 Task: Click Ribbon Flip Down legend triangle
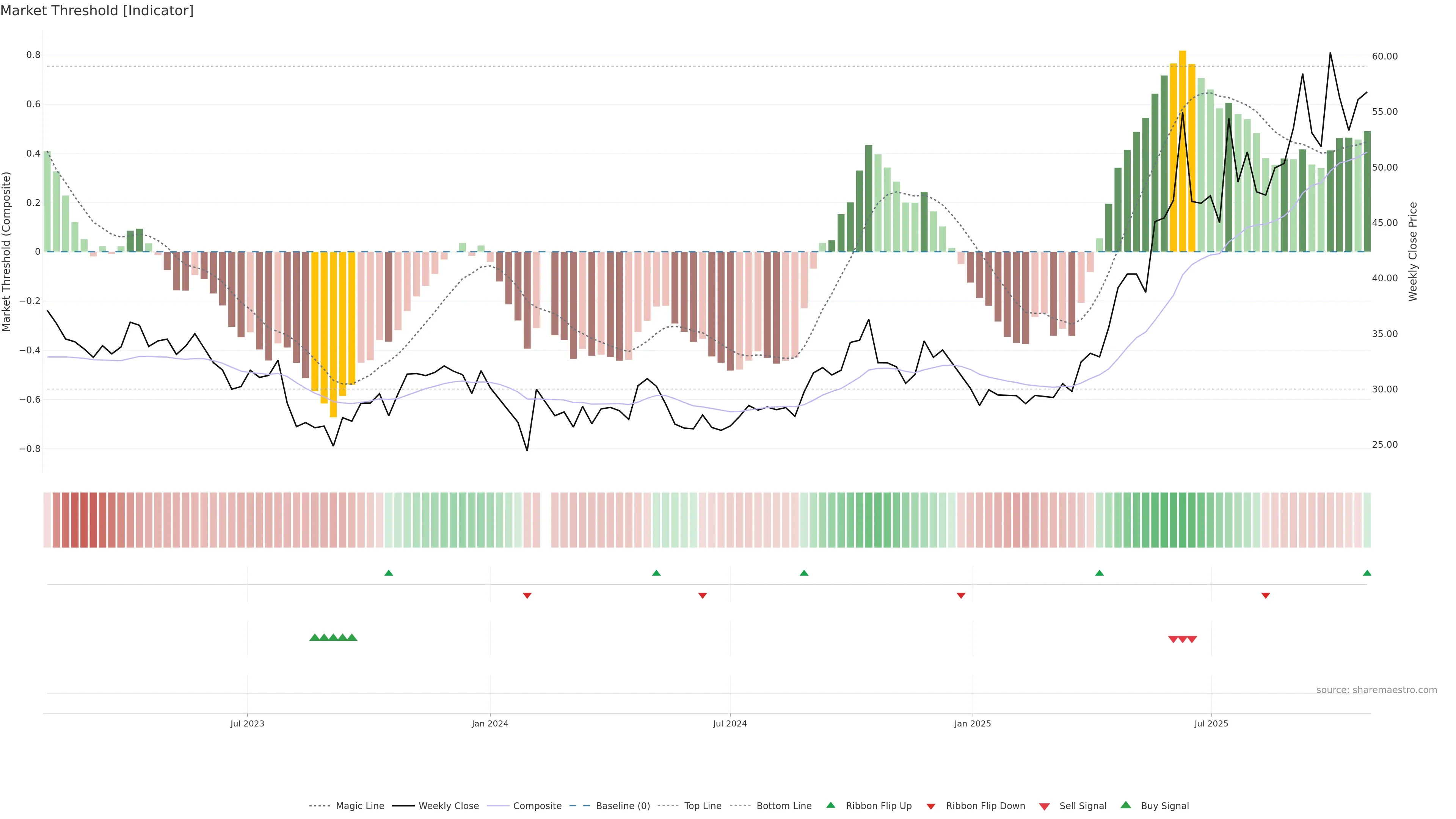point(931,806)
